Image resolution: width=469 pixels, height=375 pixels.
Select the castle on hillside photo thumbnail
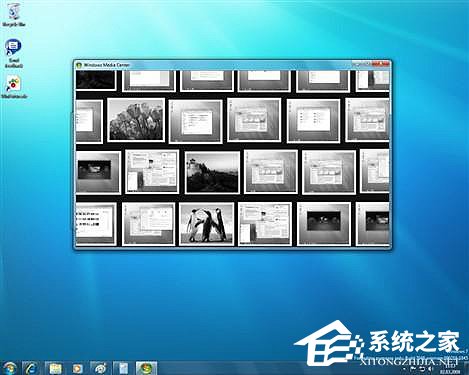(x=212, y=172)
